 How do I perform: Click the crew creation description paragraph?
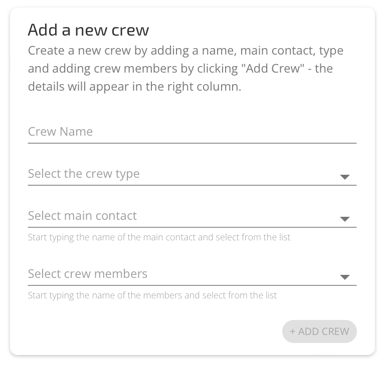186,68
